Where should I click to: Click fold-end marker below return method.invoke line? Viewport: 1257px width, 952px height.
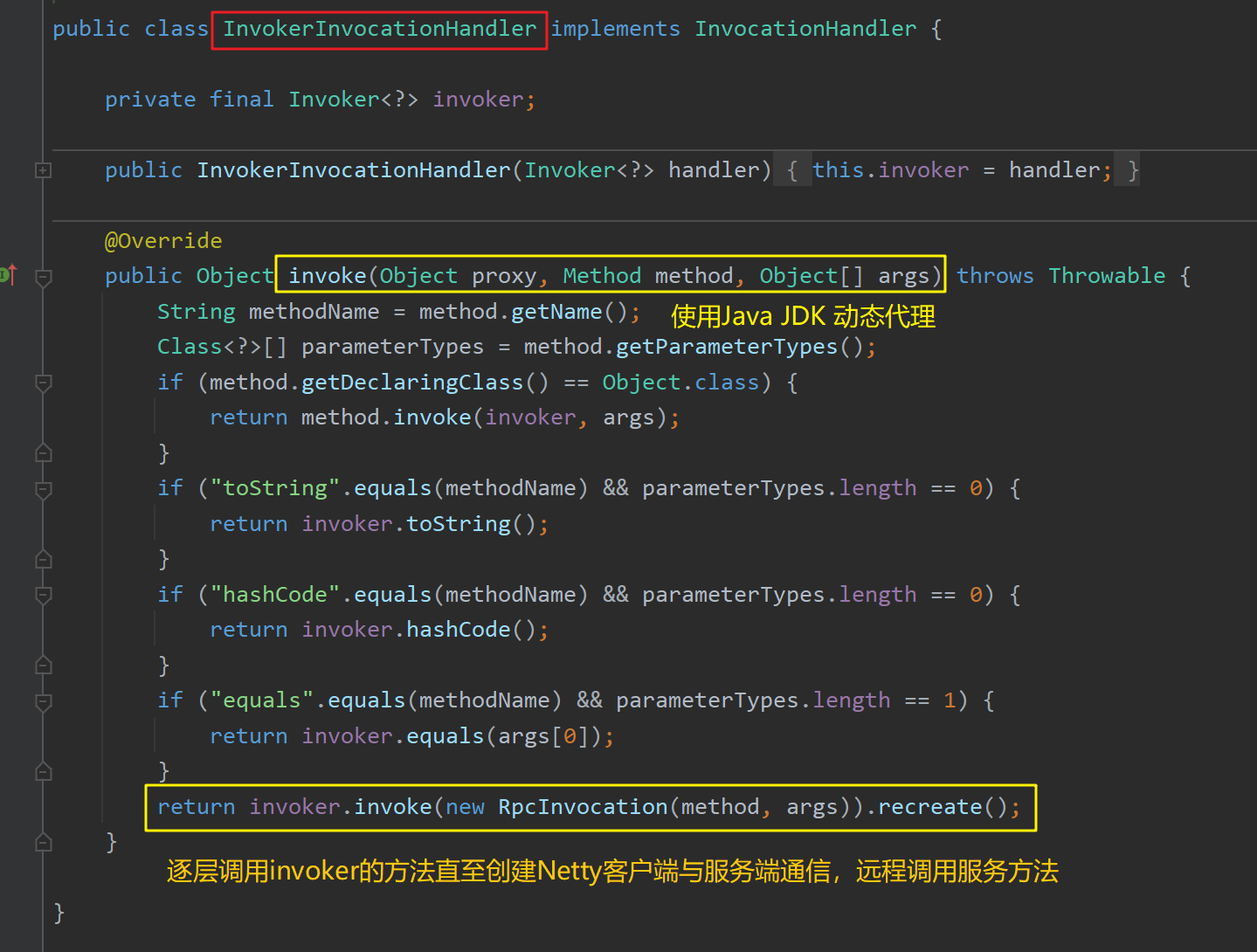pos(43,453)
